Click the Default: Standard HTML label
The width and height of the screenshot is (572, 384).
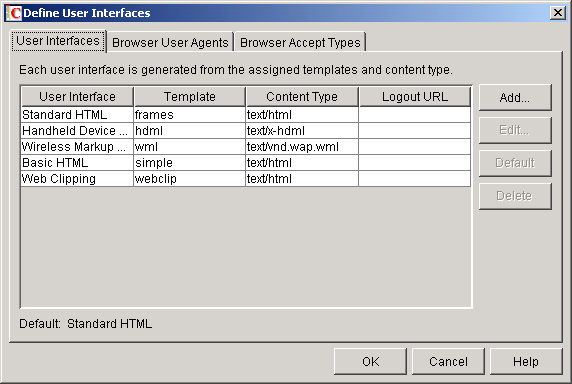tap(86, 324)
